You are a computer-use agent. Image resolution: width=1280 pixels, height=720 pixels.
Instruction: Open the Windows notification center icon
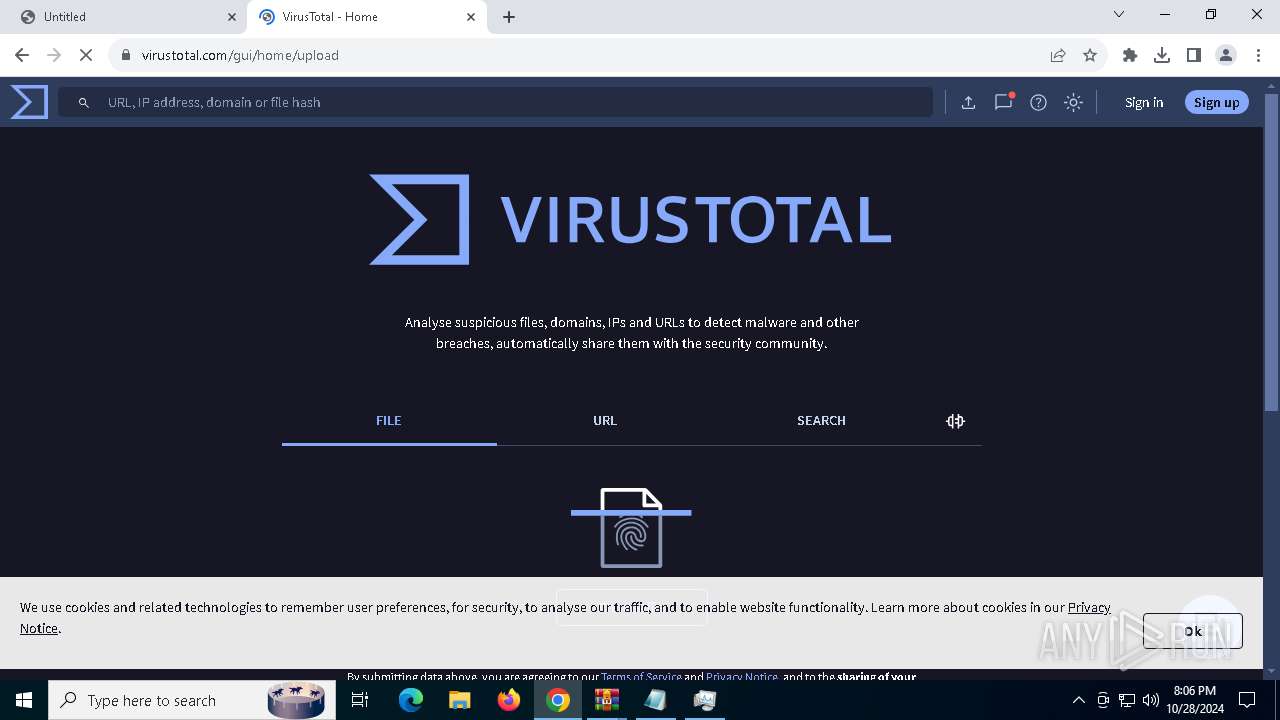(1247, 700)
